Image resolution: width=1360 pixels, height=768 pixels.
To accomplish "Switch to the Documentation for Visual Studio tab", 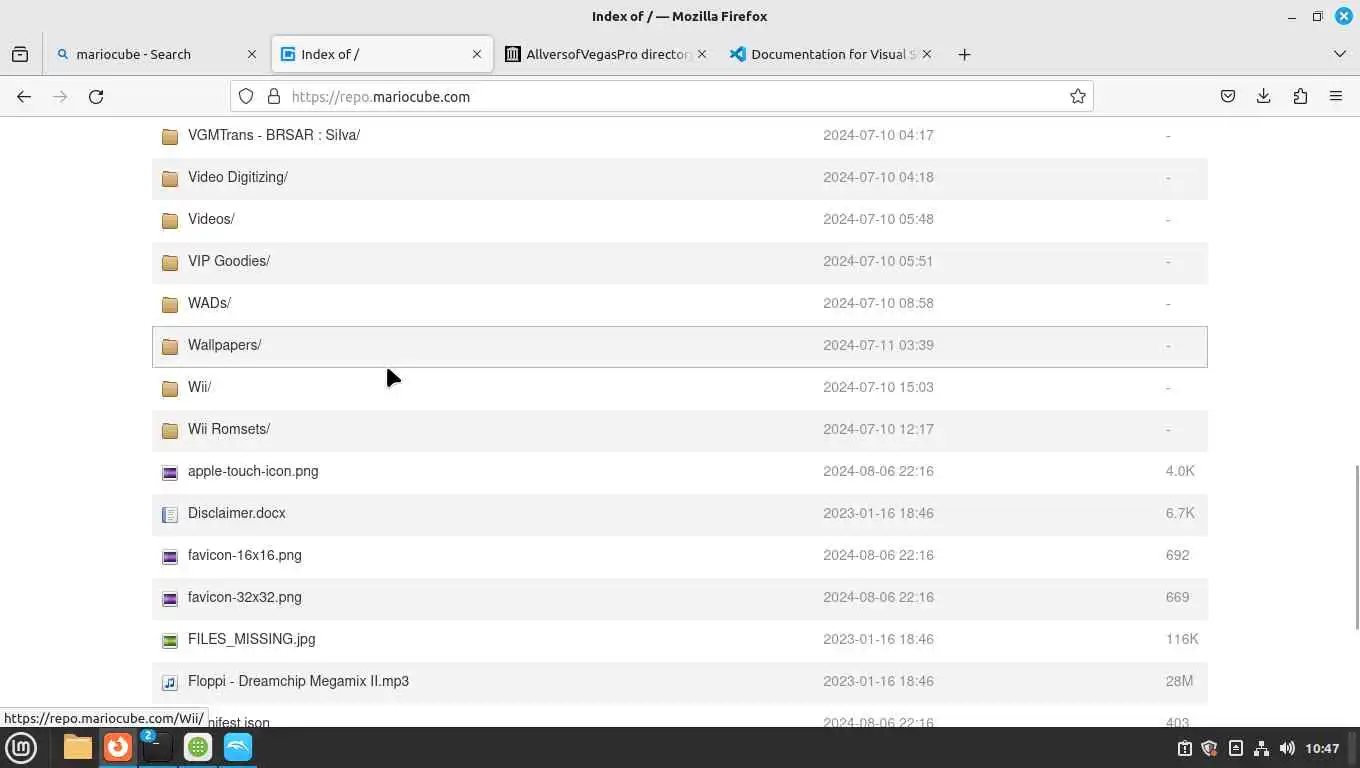I will pos(832,54).
